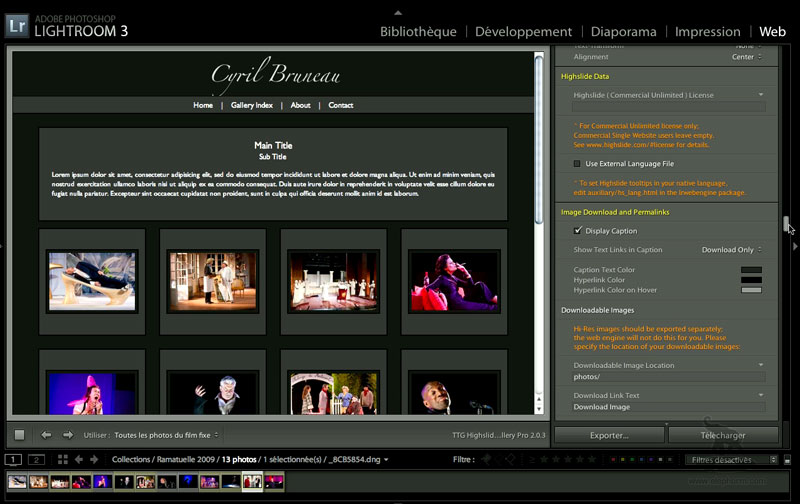The width and height of the screenshot is (800, 504).
Task: Click the filmstrip bar forward arrow
Action: click(x=94, y=460)
